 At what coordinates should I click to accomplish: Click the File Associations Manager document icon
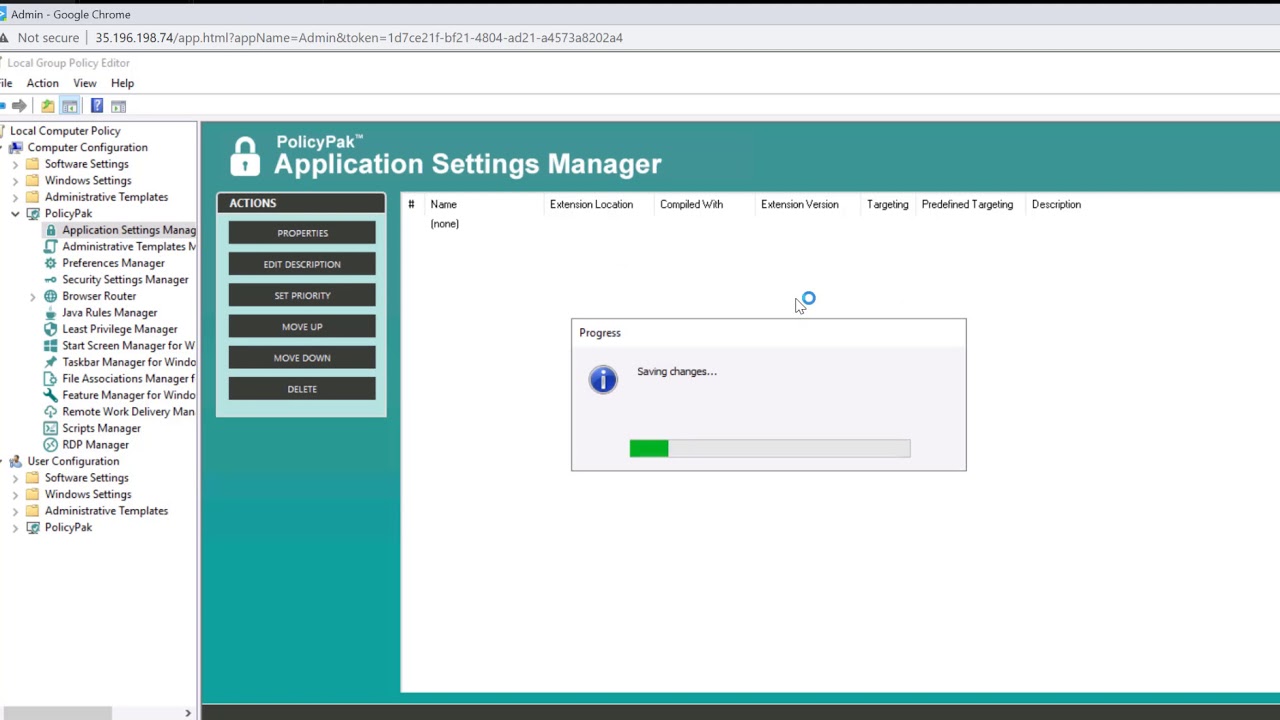[x=51, y=379]
